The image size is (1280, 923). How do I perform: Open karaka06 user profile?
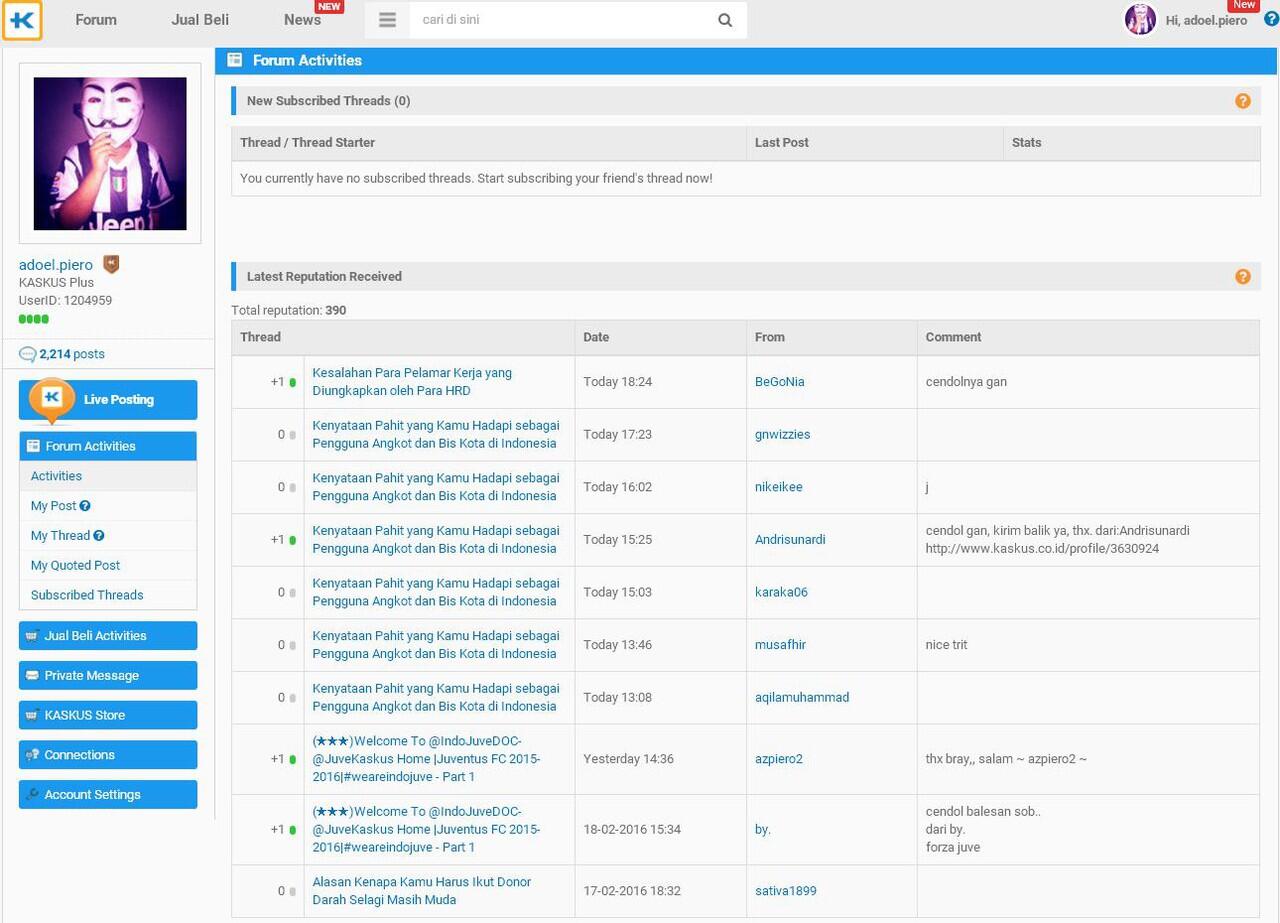click(781, 592)
